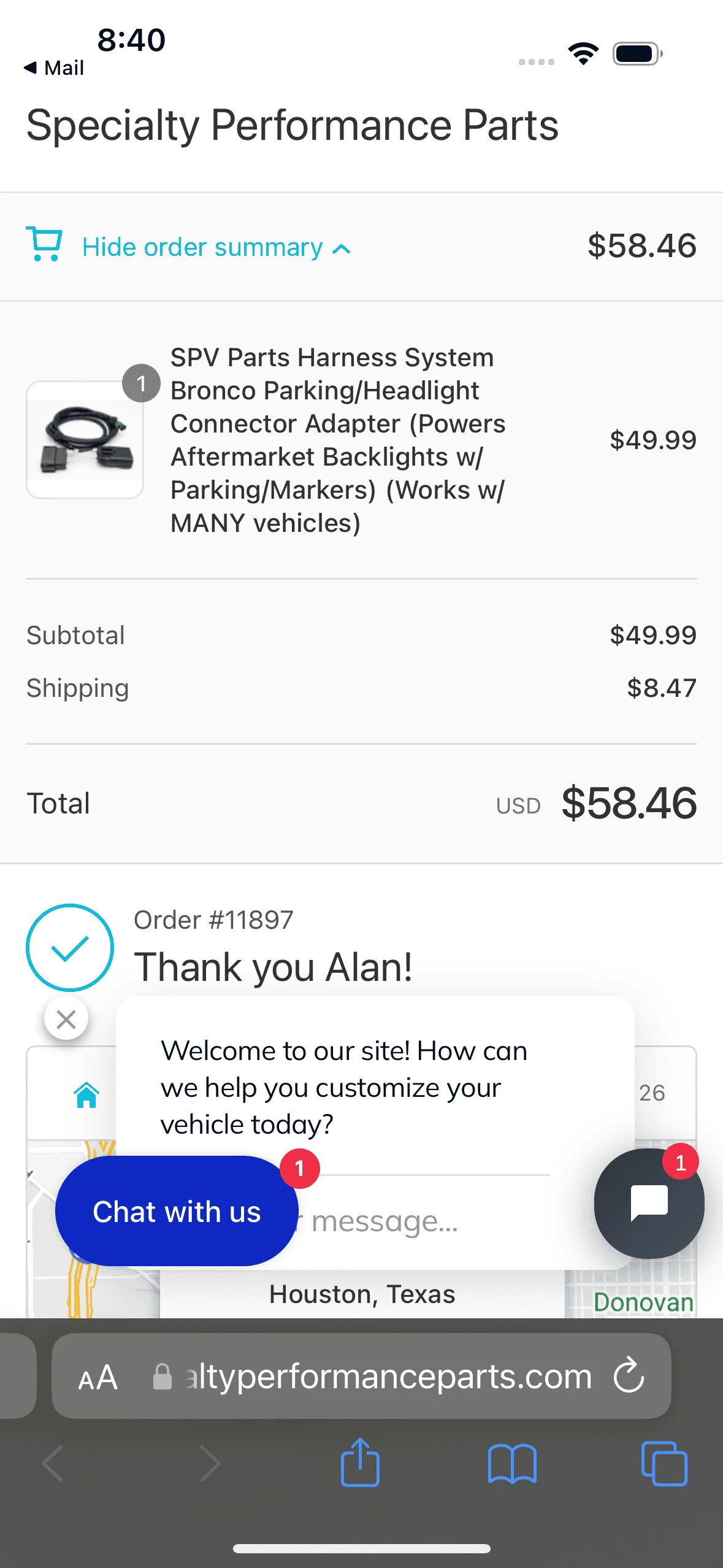This screenshot has width=723, height=1568.
Task: Dismiss the chat welcome popup
Action: (x=66, y=1020)
